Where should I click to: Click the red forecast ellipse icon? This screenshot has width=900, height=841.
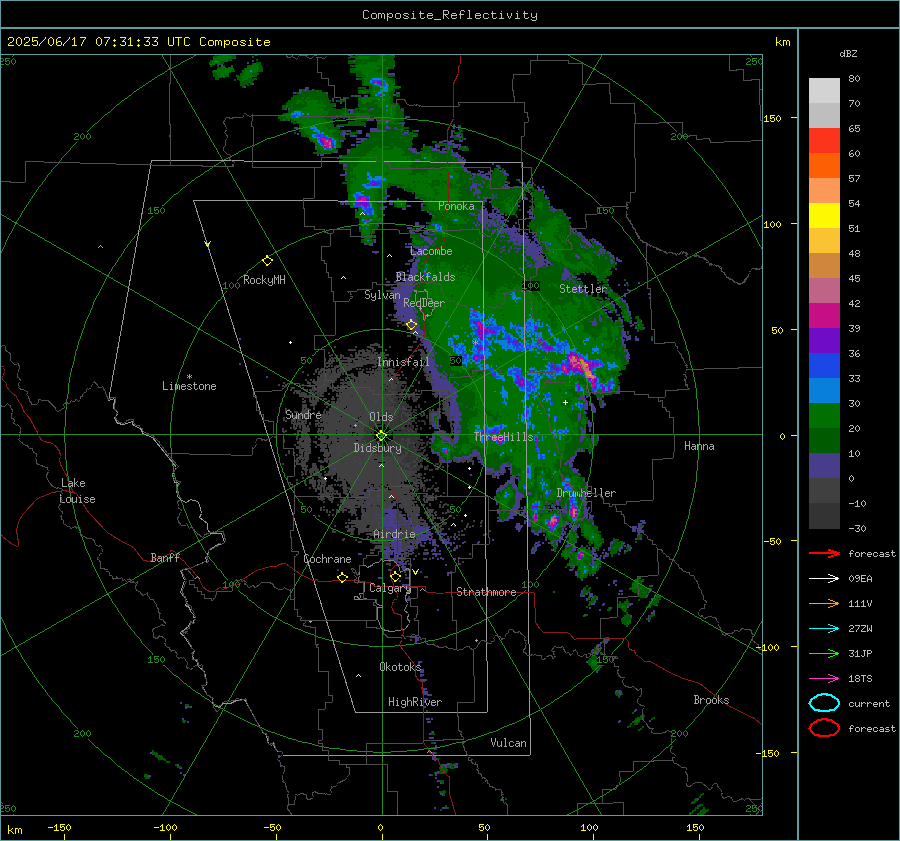click(x=824, y=728)
